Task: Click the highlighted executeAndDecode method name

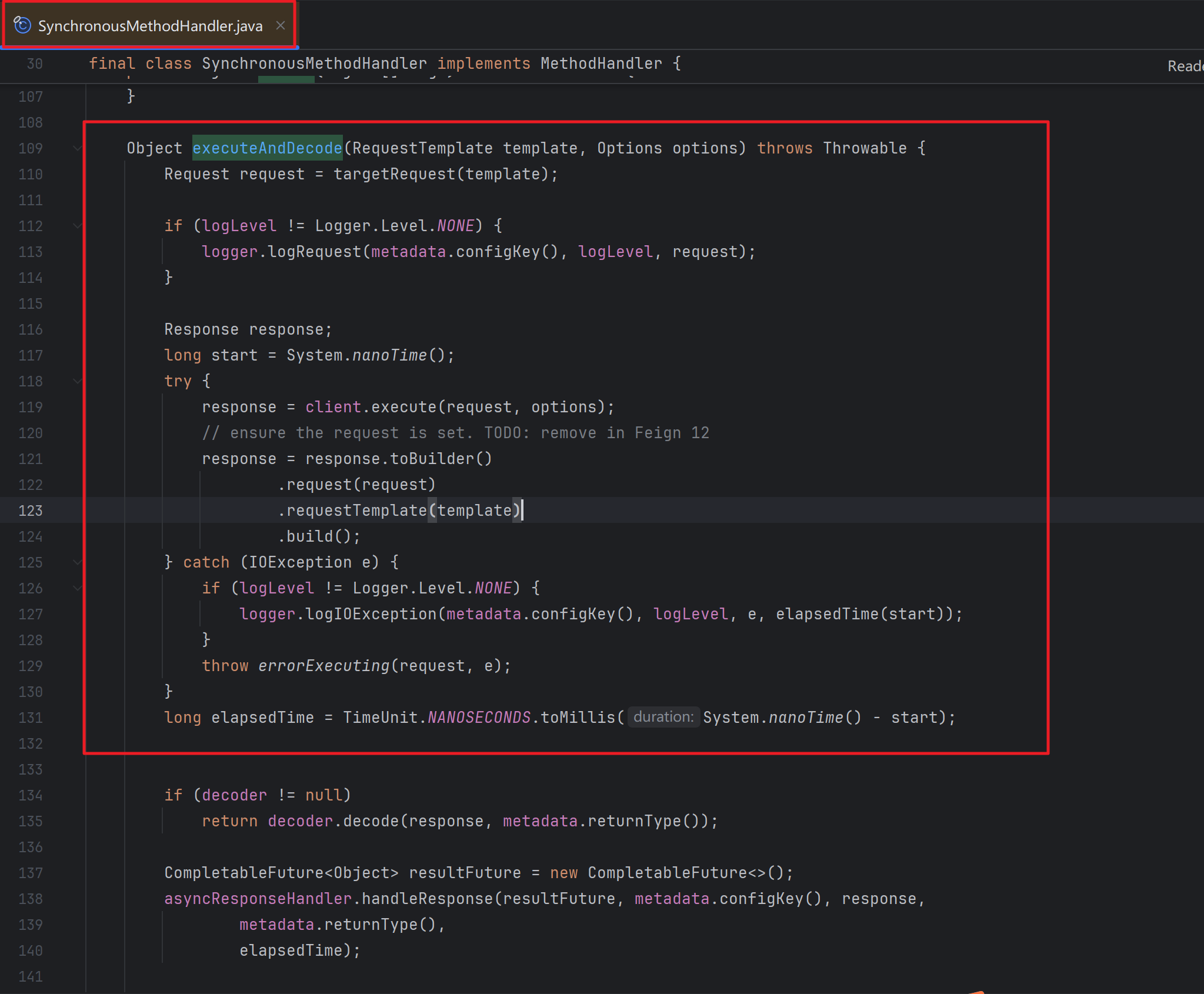Action: pyautogui.click(x=267, y=148)
